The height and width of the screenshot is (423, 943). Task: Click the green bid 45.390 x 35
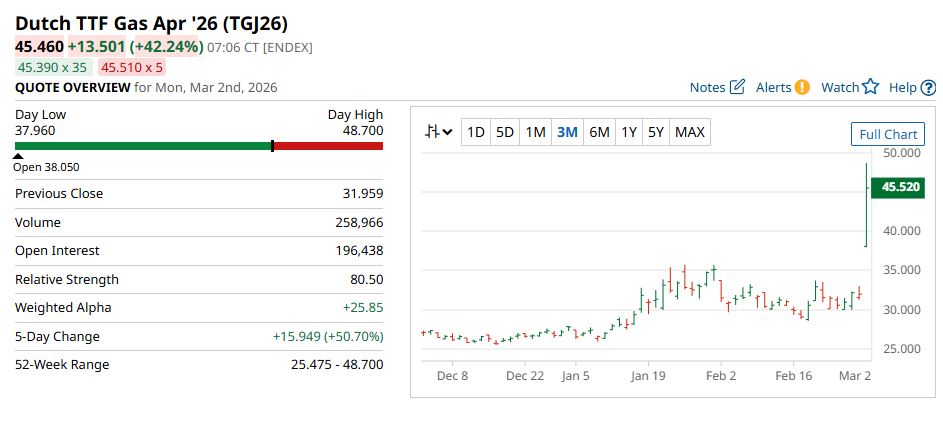[x=52, y=67]
